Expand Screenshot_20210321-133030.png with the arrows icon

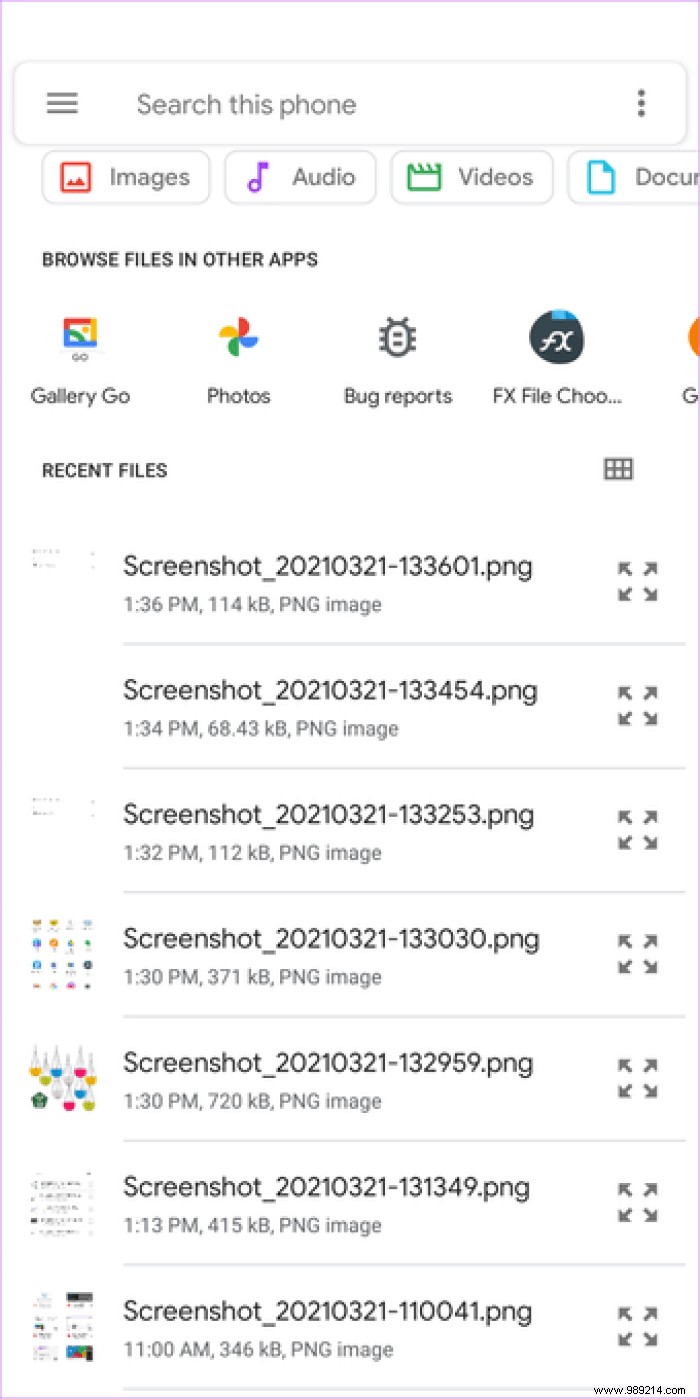(x=637, y=953)
